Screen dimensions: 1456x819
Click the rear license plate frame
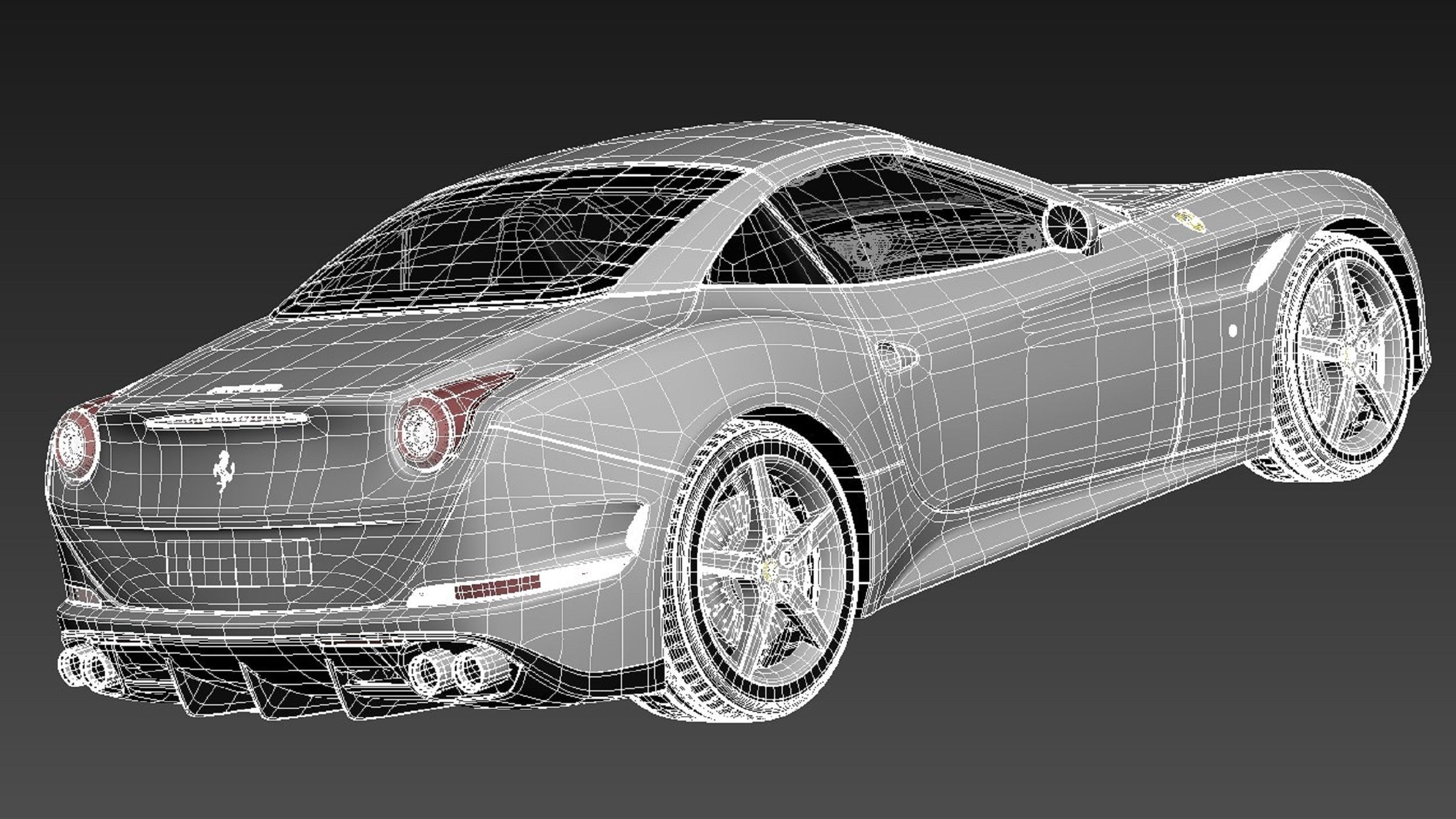(238, 563)
